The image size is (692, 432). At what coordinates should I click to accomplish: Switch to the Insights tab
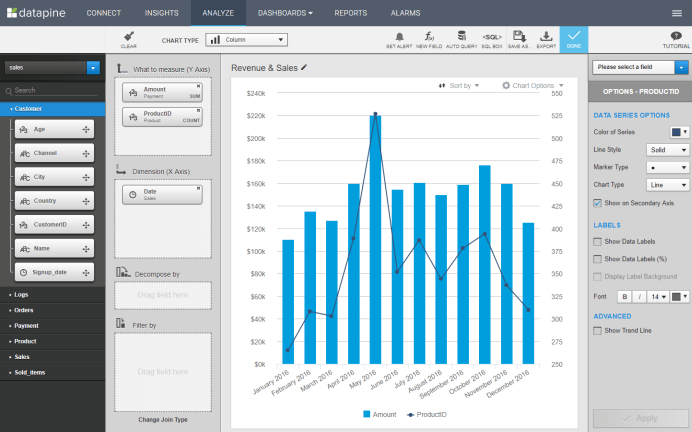tap(161, 13)
